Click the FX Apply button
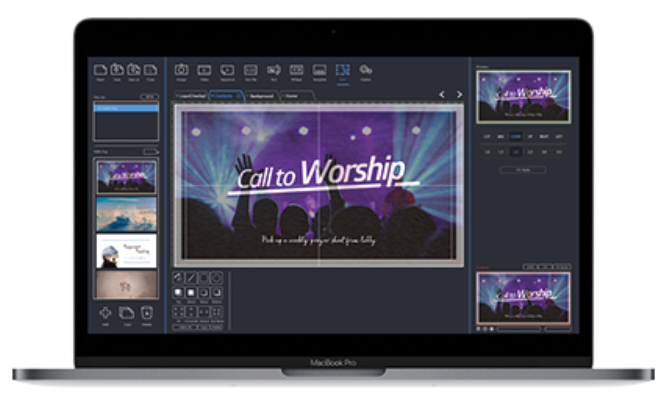670x405 pixels. (x=523, y=170)
